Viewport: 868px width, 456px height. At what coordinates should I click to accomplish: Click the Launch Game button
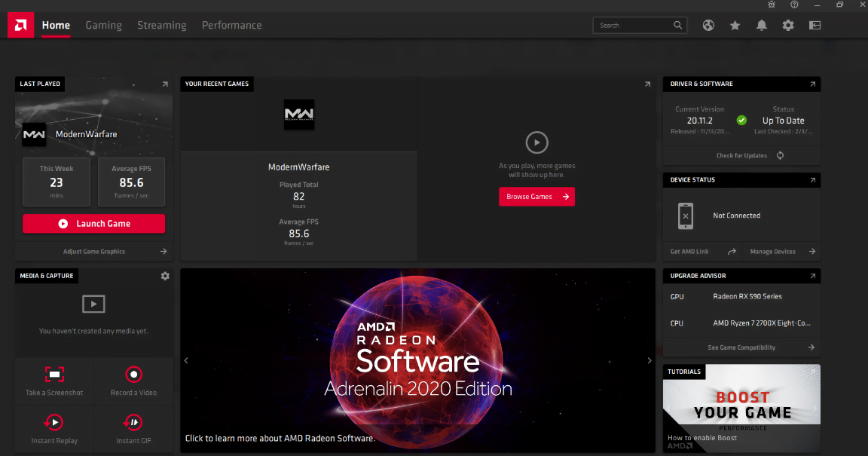[x=94, y=224]
